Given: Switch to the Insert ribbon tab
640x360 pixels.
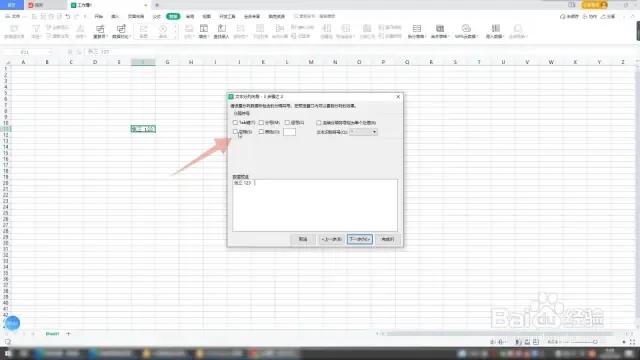Looking at the screenshot, I should pos(115,16).
